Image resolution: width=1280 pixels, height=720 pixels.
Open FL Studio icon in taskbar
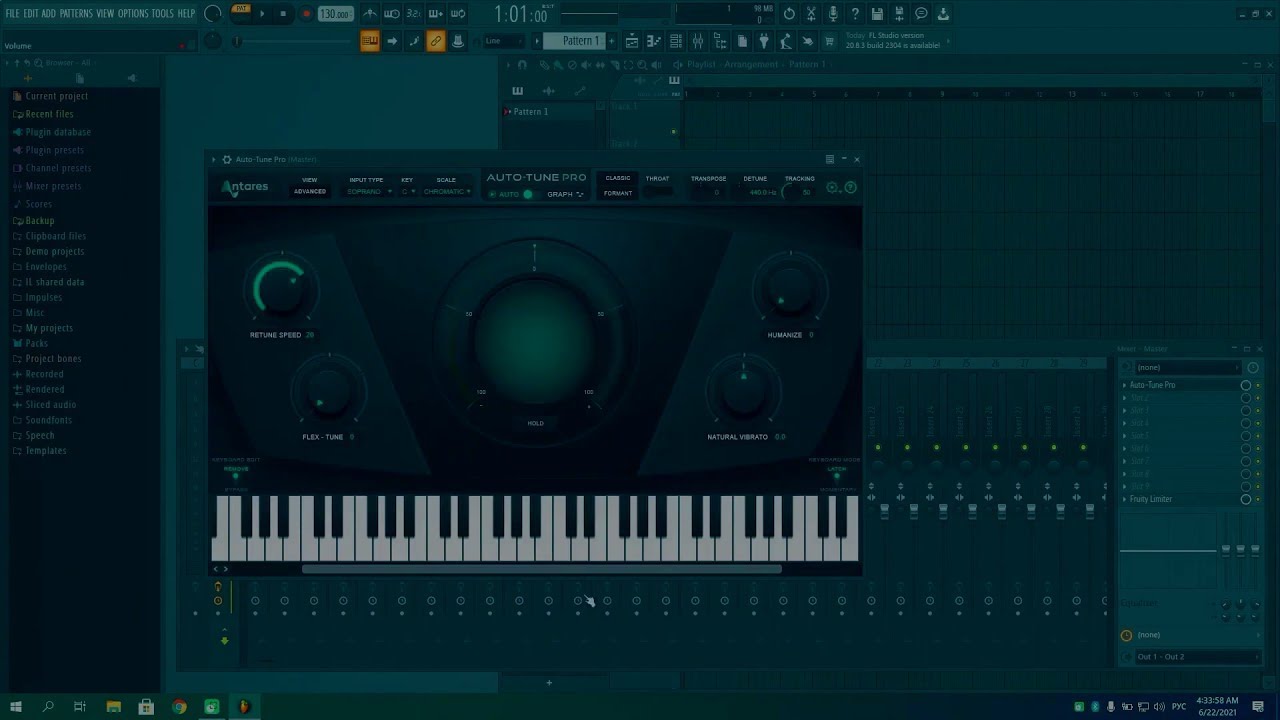[x=243, y=707]
